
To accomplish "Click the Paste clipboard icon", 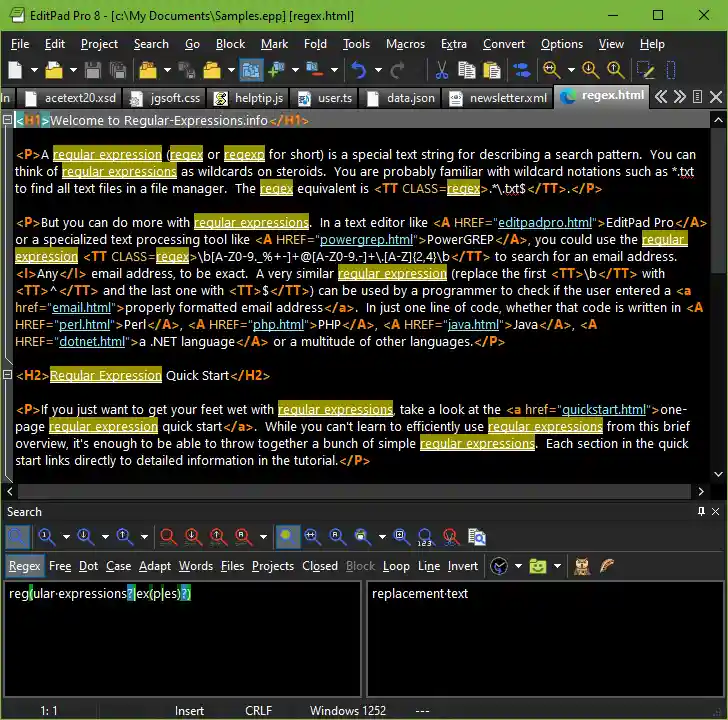I will click(x=492, y=70).
